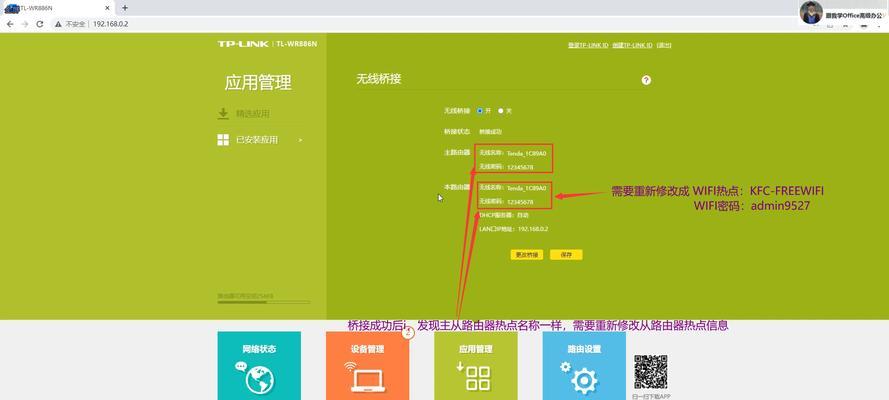Open the 设备管理 tile
This screenshot has width=889, height=400.
(x=367, y=365)
